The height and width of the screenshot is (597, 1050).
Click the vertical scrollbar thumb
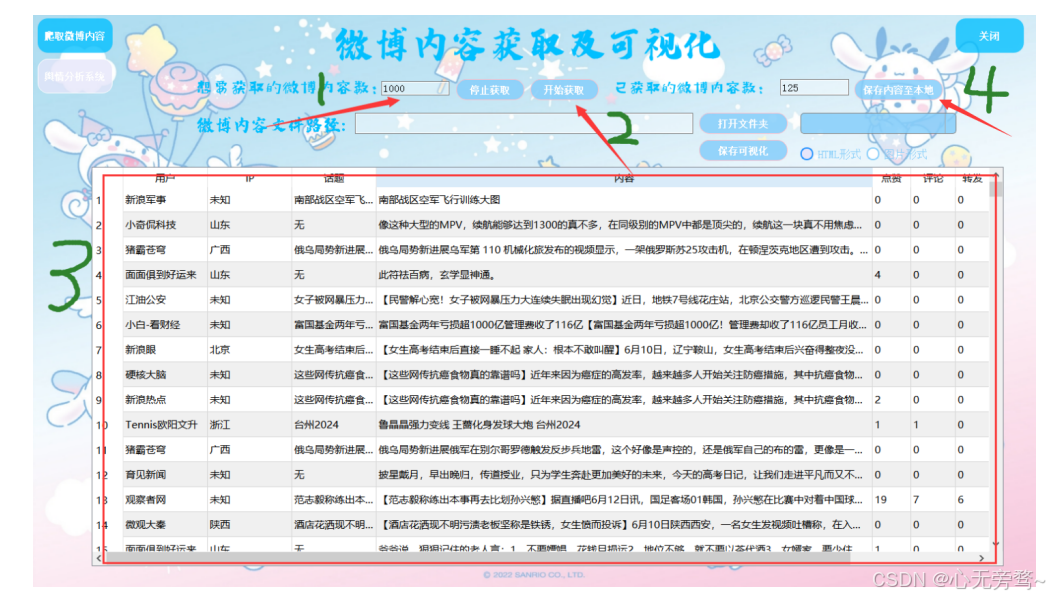click(x=996, y=189)
